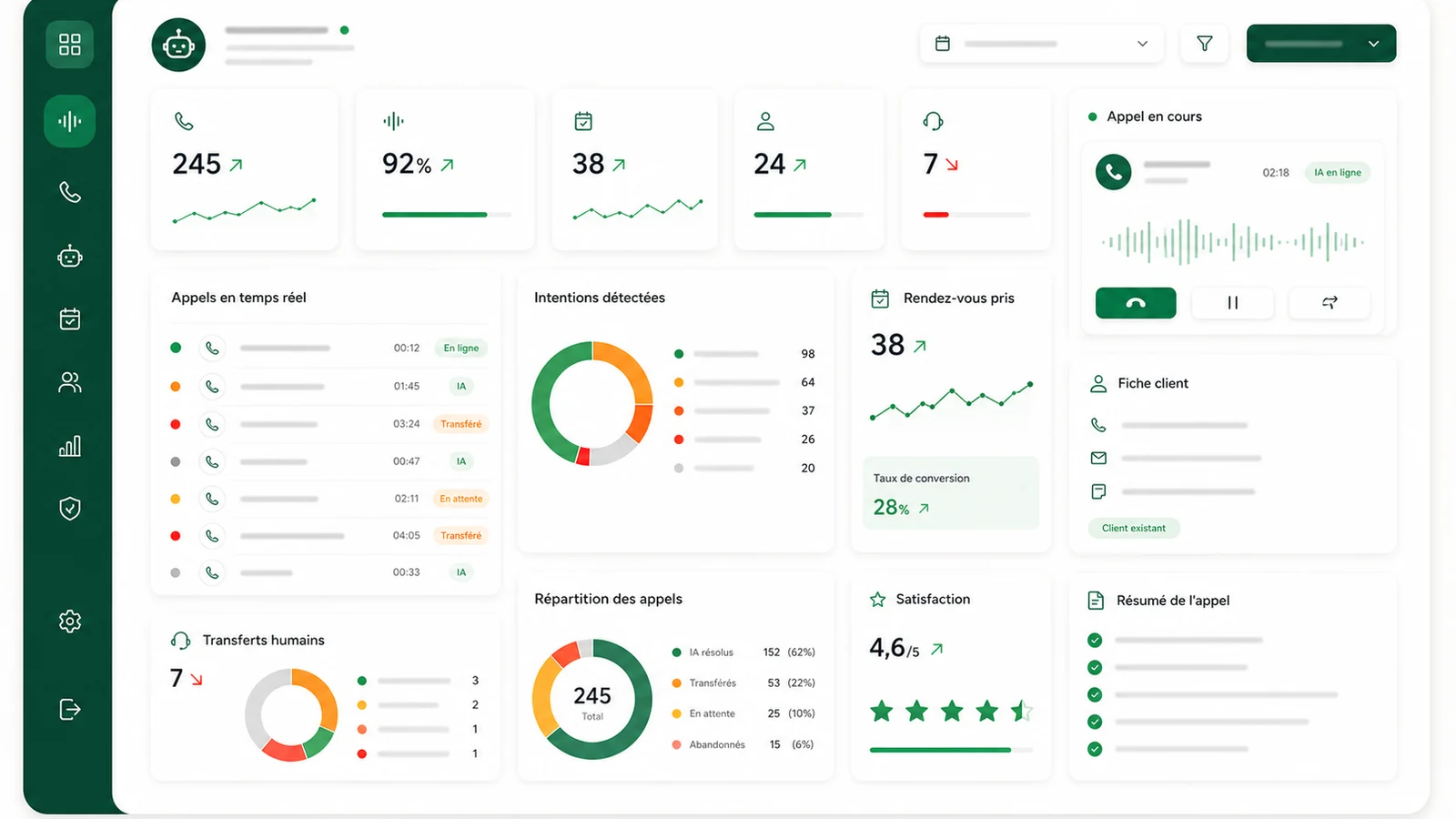Click the 'IA résolus' legend entry
Image resolution: width=1456 pixels, height=819 pixels.
pyautogui.click(x=743, y=652)
